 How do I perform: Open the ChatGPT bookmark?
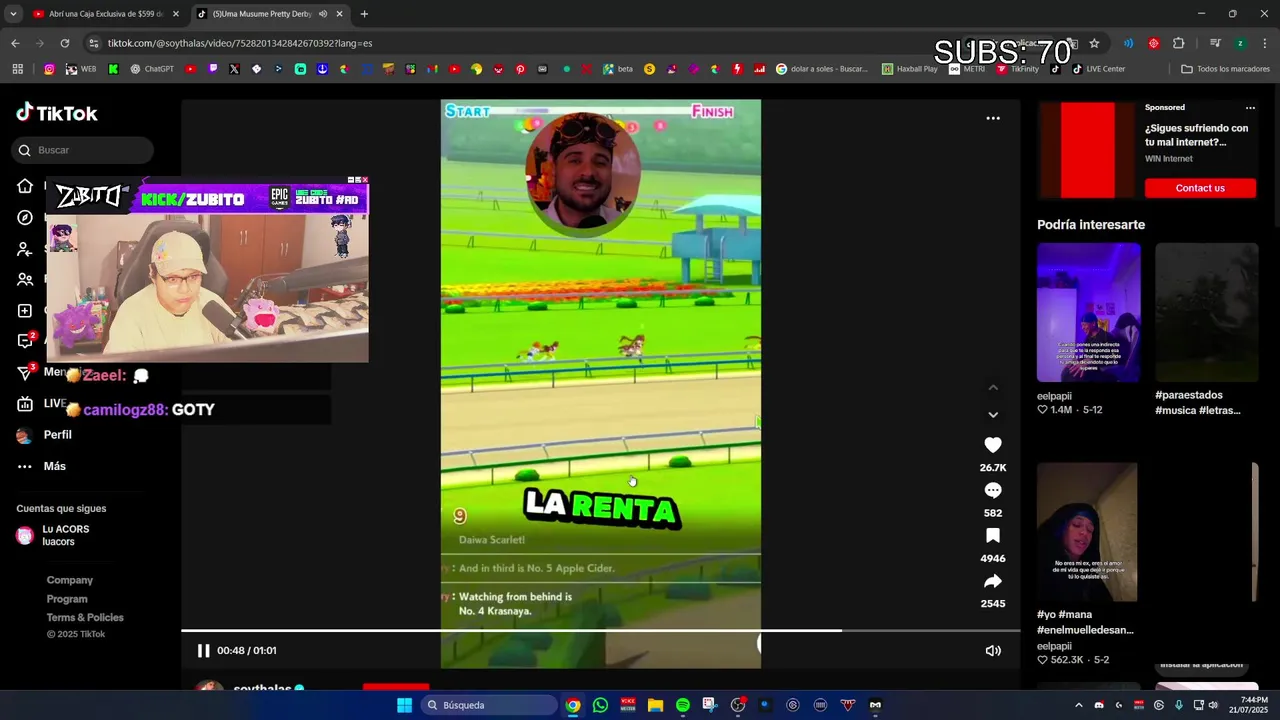[151, 69]
